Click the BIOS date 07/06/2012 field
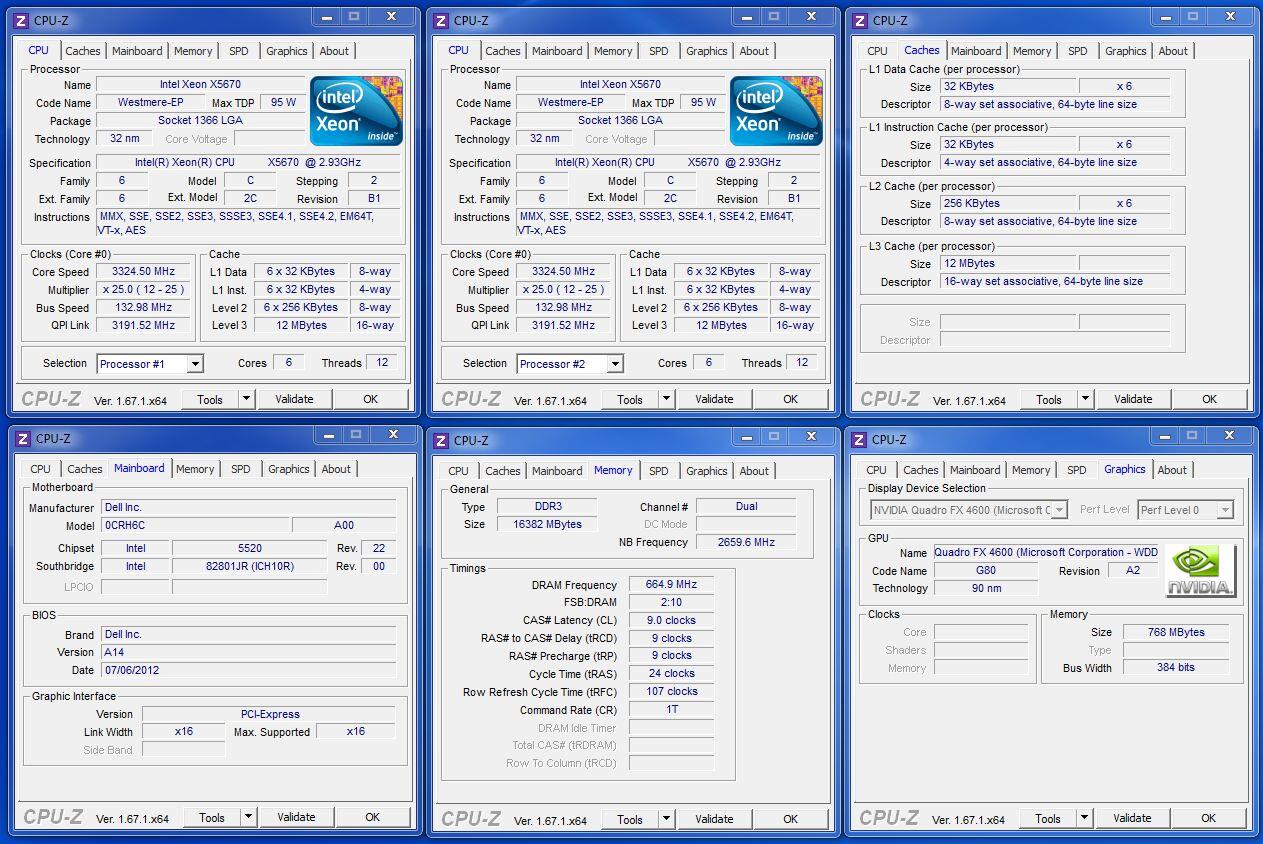This screenshot has width=1263, height=844. pyautogui.click(x=248, y=670)
